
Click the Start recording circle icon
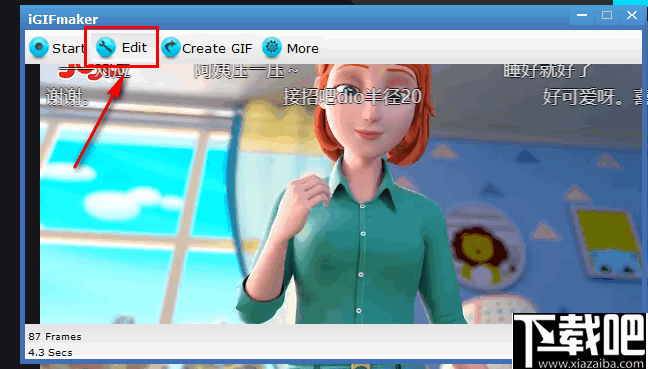(39, 48)
